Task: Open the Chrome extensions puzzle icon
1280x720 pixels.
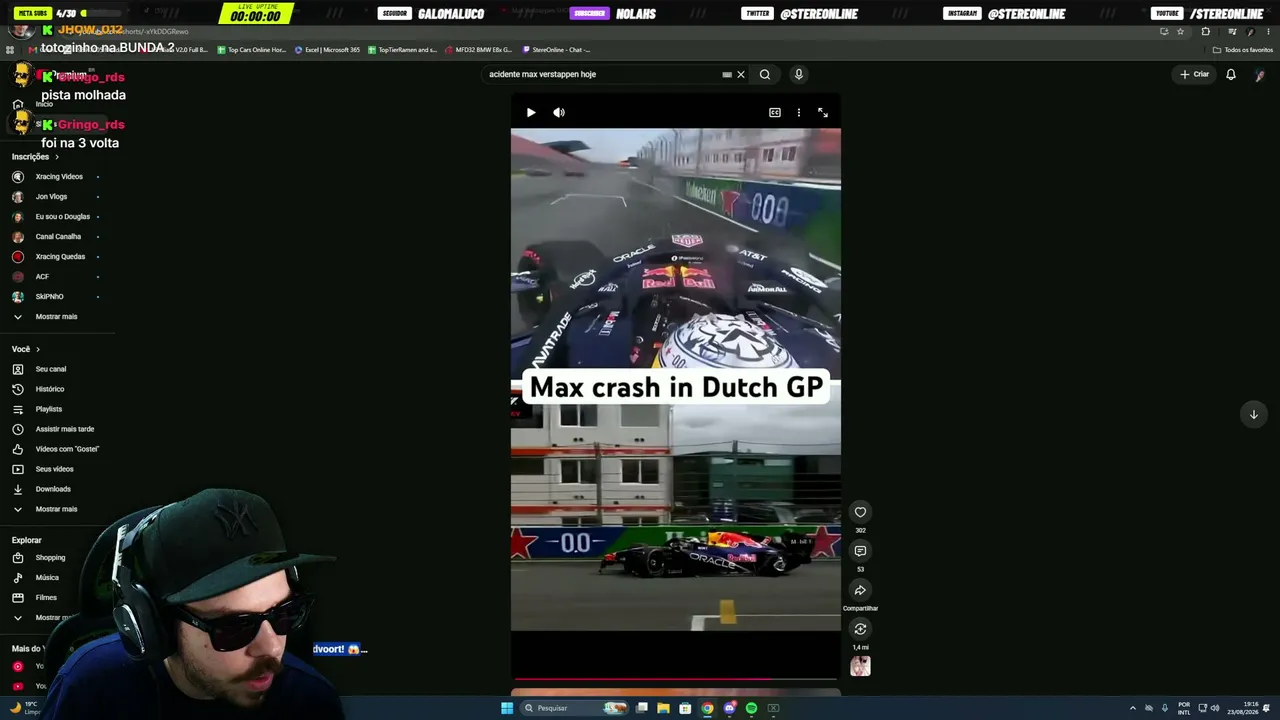Action: (1205, 32)
